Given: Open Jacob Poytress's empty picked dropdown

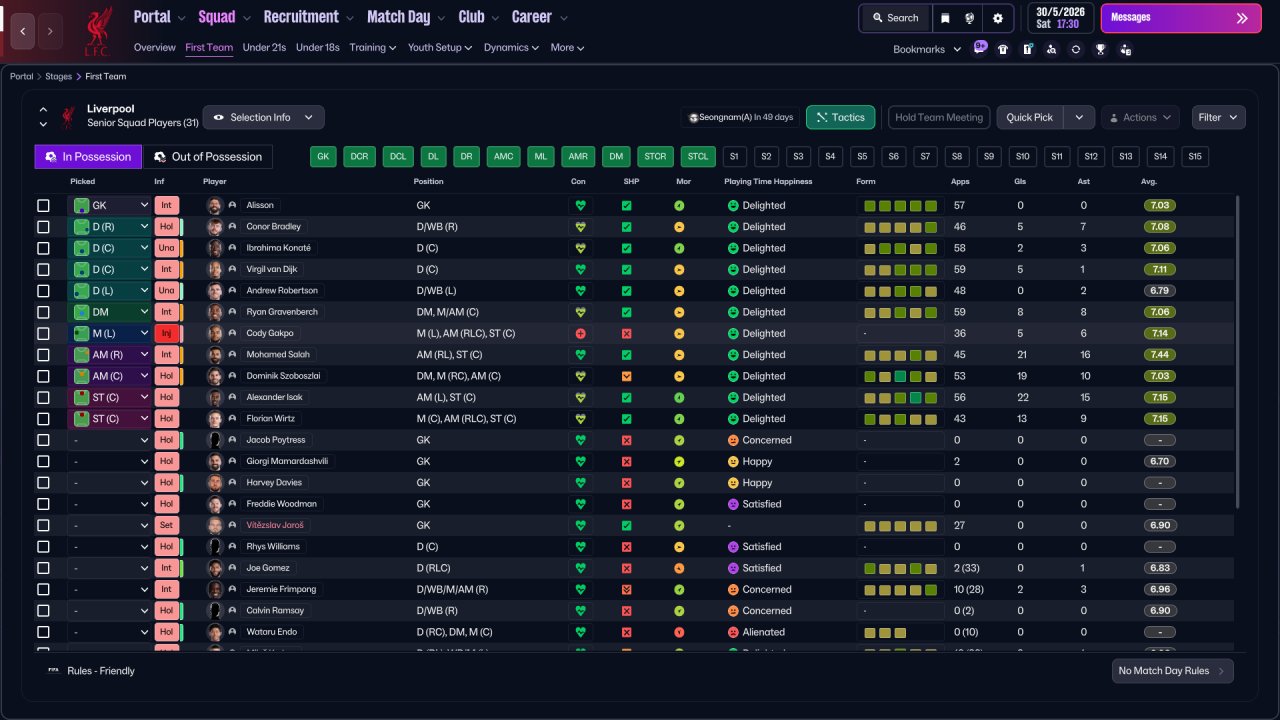Looking at the screenshot, I should 109,440.
